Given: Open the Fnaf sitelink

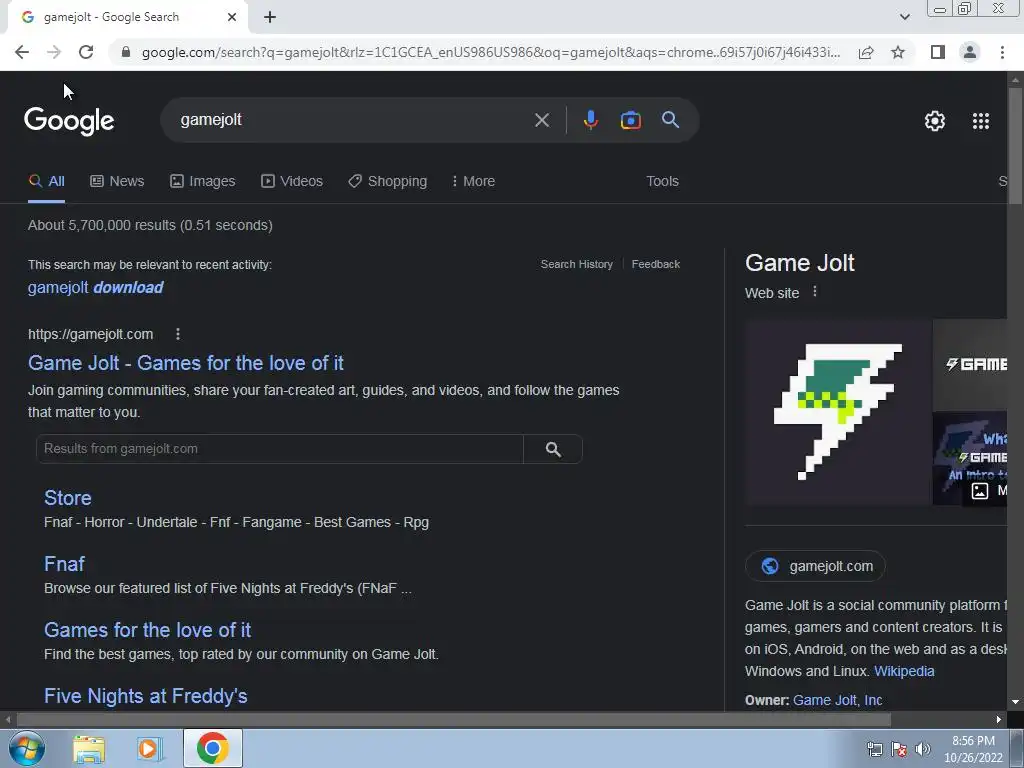Looking at the screenshot, I should tap(64, 564).
